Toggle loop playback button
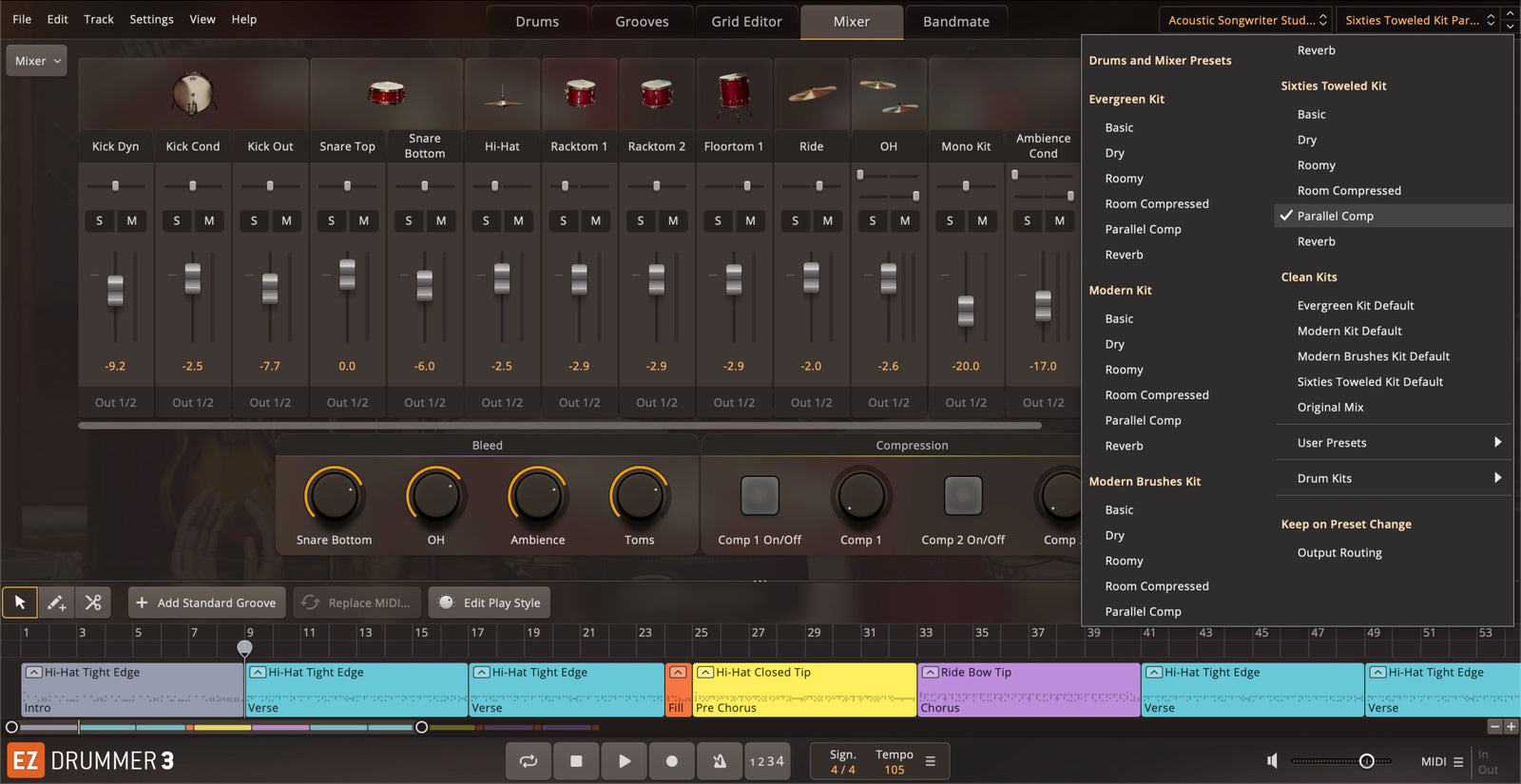1521x784 pixels. click(529, 761)
